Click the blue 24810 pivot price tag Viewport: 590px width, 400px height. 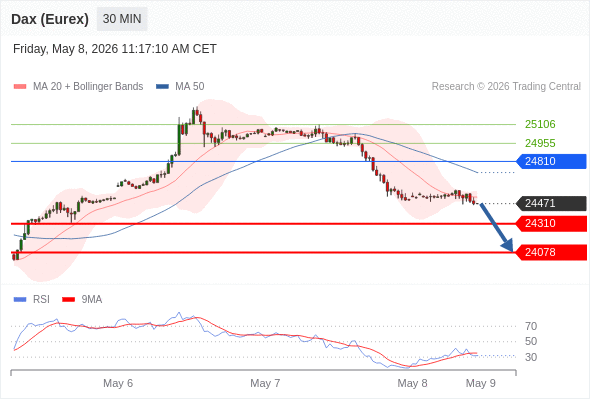click(551, 161)
